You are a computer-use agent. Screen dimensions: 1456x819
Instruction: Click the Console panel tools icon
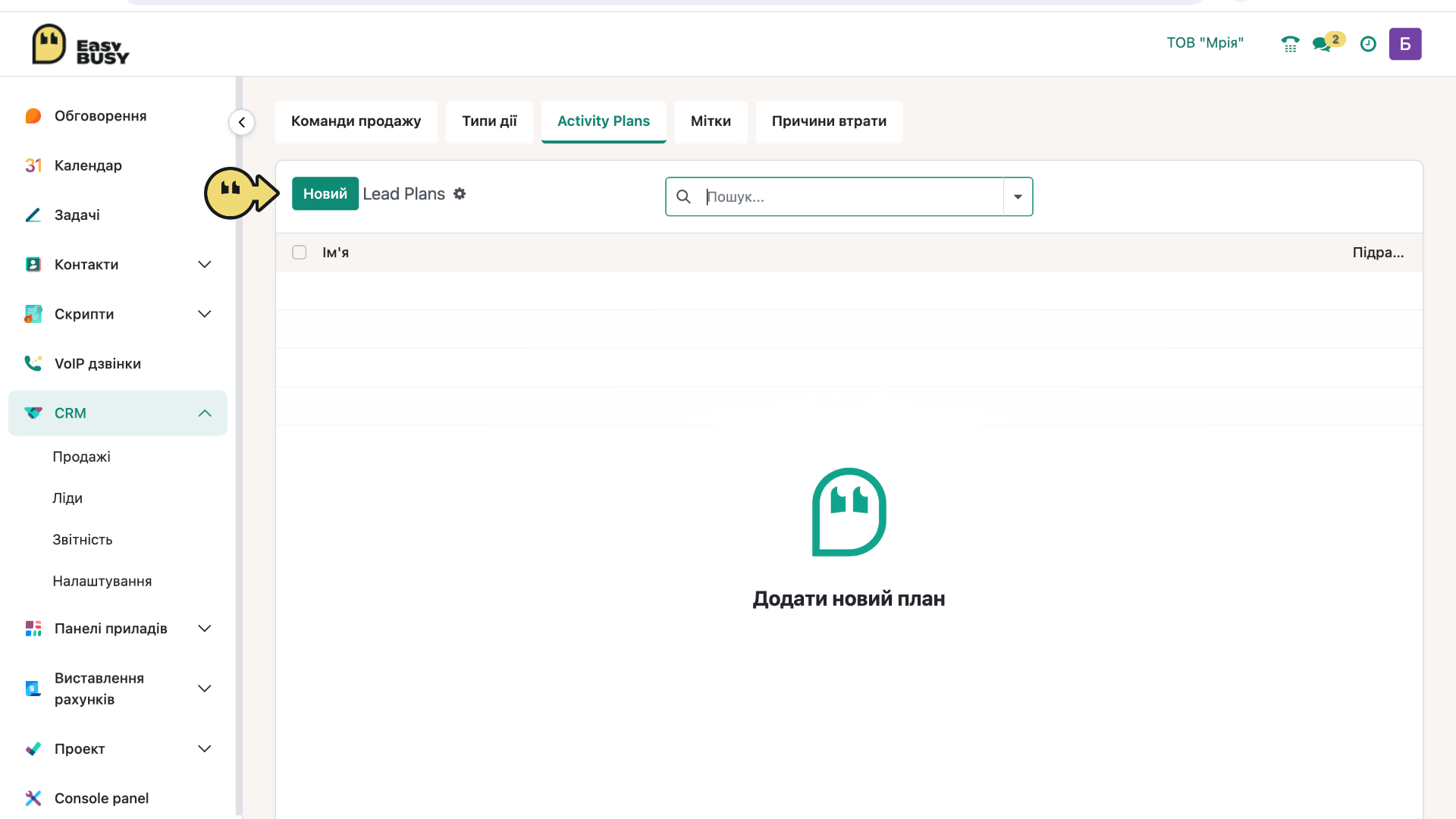33,799
